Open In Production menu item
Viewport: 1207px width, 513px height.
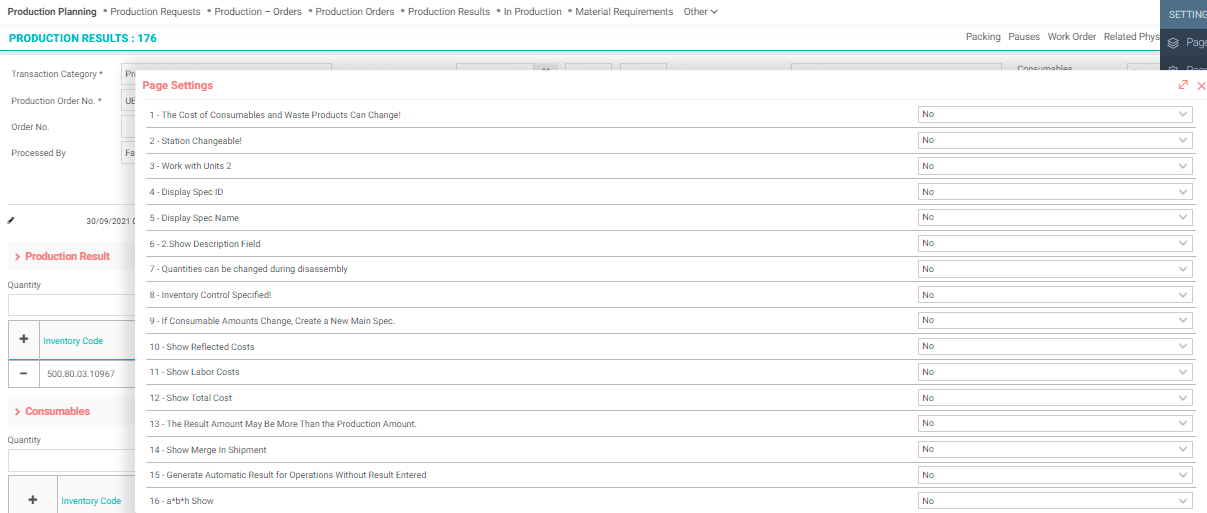[x=532, y=12]
